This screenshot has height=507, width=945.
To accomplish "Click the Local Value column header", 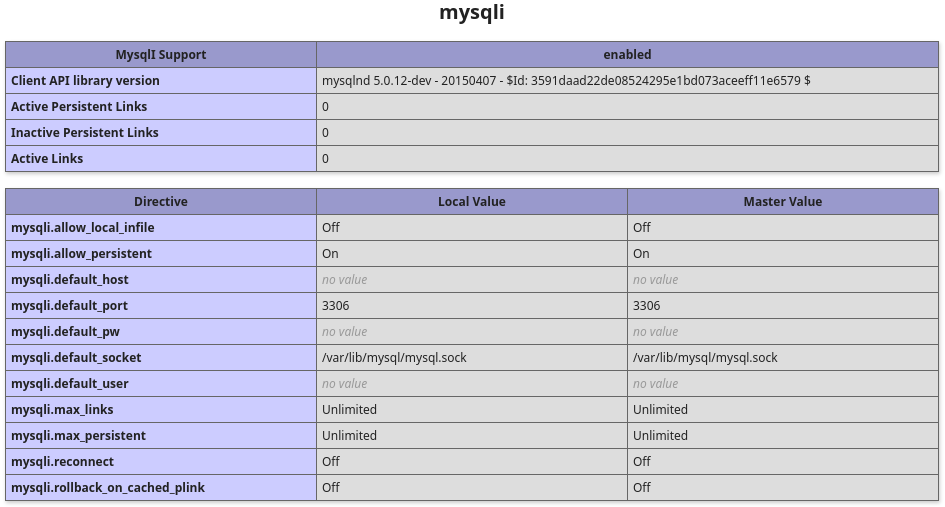I will coord(472,201).
